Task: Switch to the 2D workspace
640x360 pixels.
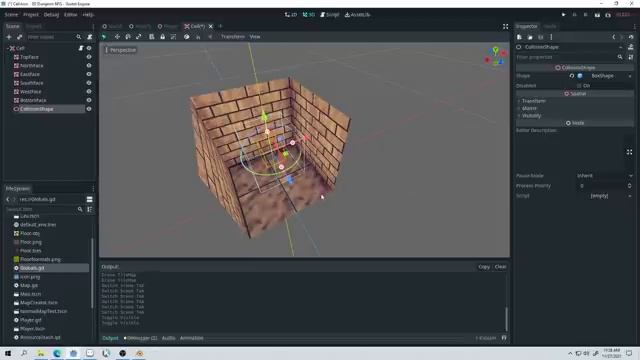Action: (x=291, y=15)
